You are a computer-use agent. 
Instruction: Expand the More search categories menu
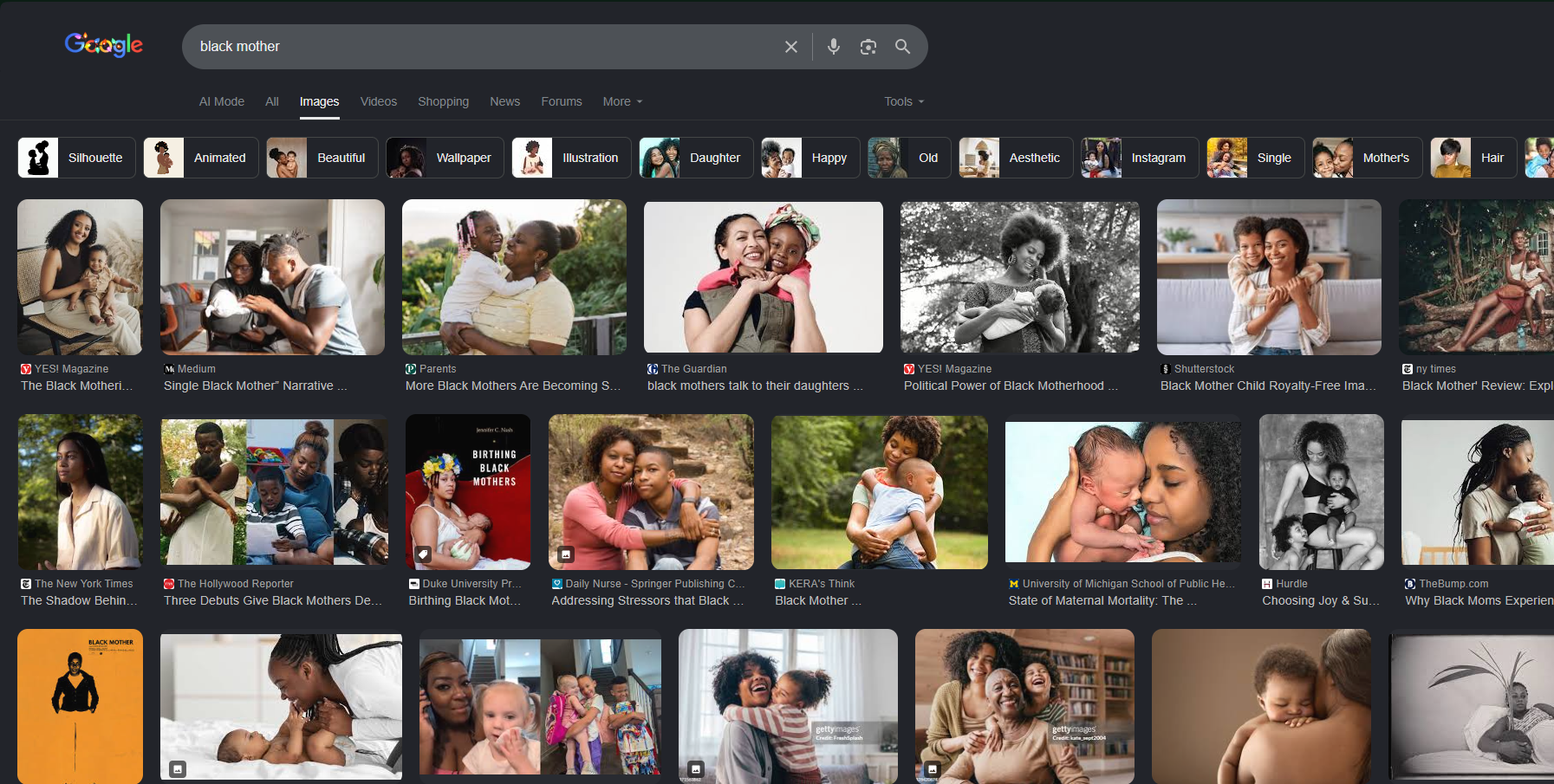click(x=622, y=101)
